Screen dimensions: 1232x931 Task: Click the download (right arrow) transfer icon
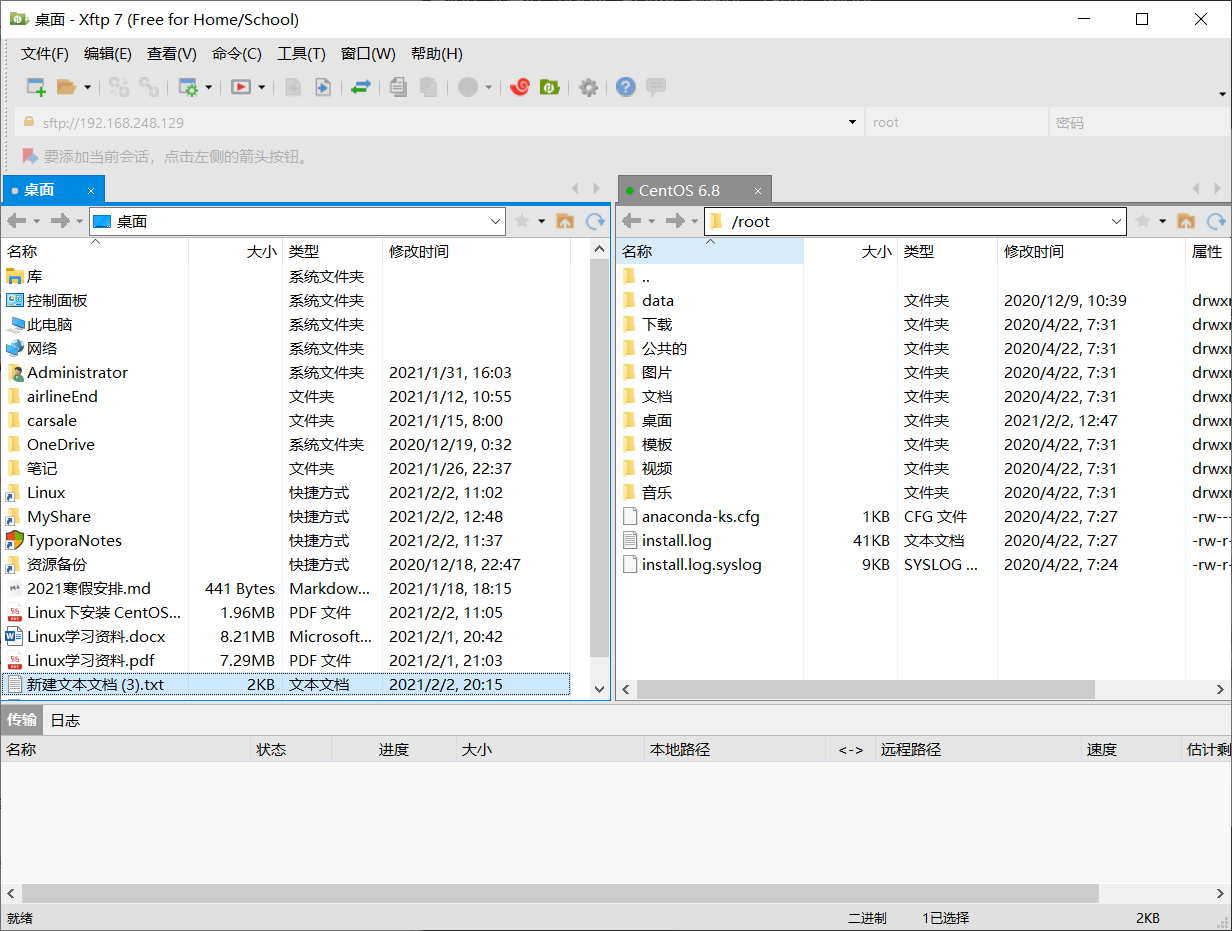323,87
